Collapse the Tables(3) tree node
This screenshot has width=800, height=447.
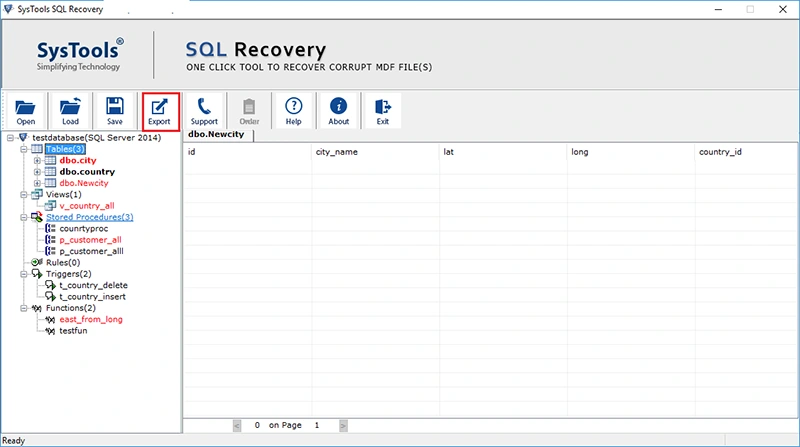23,149
